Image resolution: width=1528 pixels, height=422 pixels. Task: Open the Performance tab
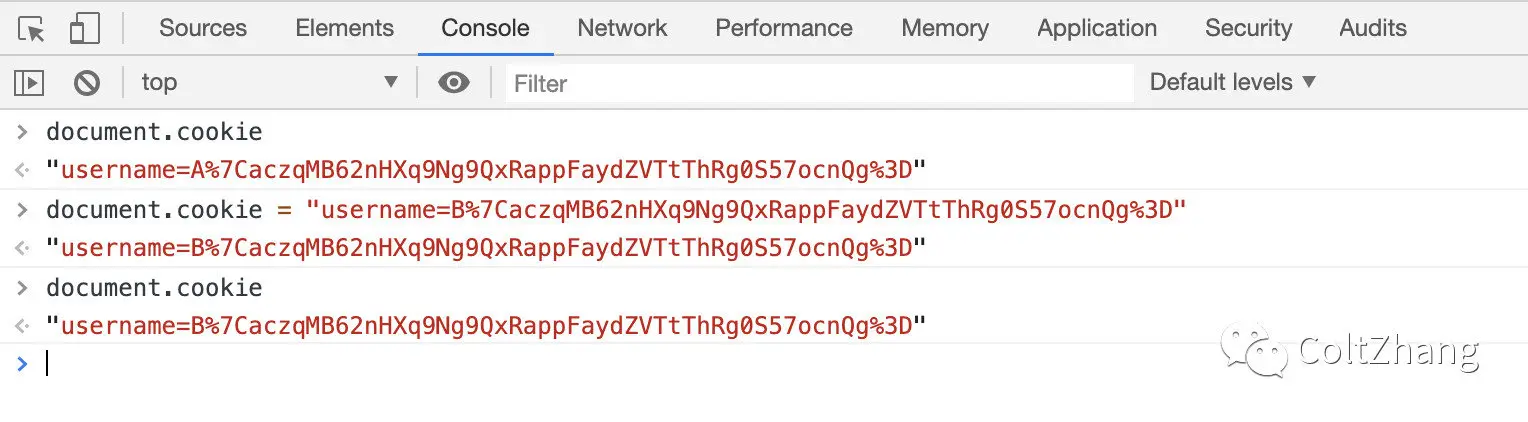[x=784, y=29]
